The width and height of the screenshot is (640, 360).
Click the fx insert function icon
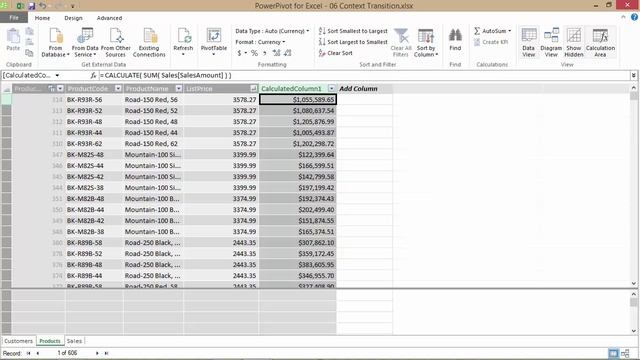[x=93, y=76]
